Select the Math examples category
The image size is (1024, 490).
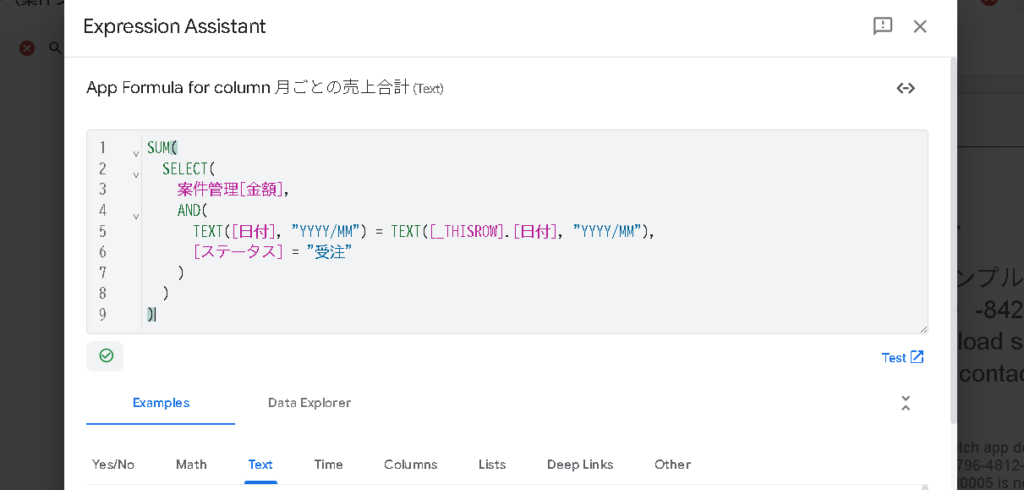[191, 464]
